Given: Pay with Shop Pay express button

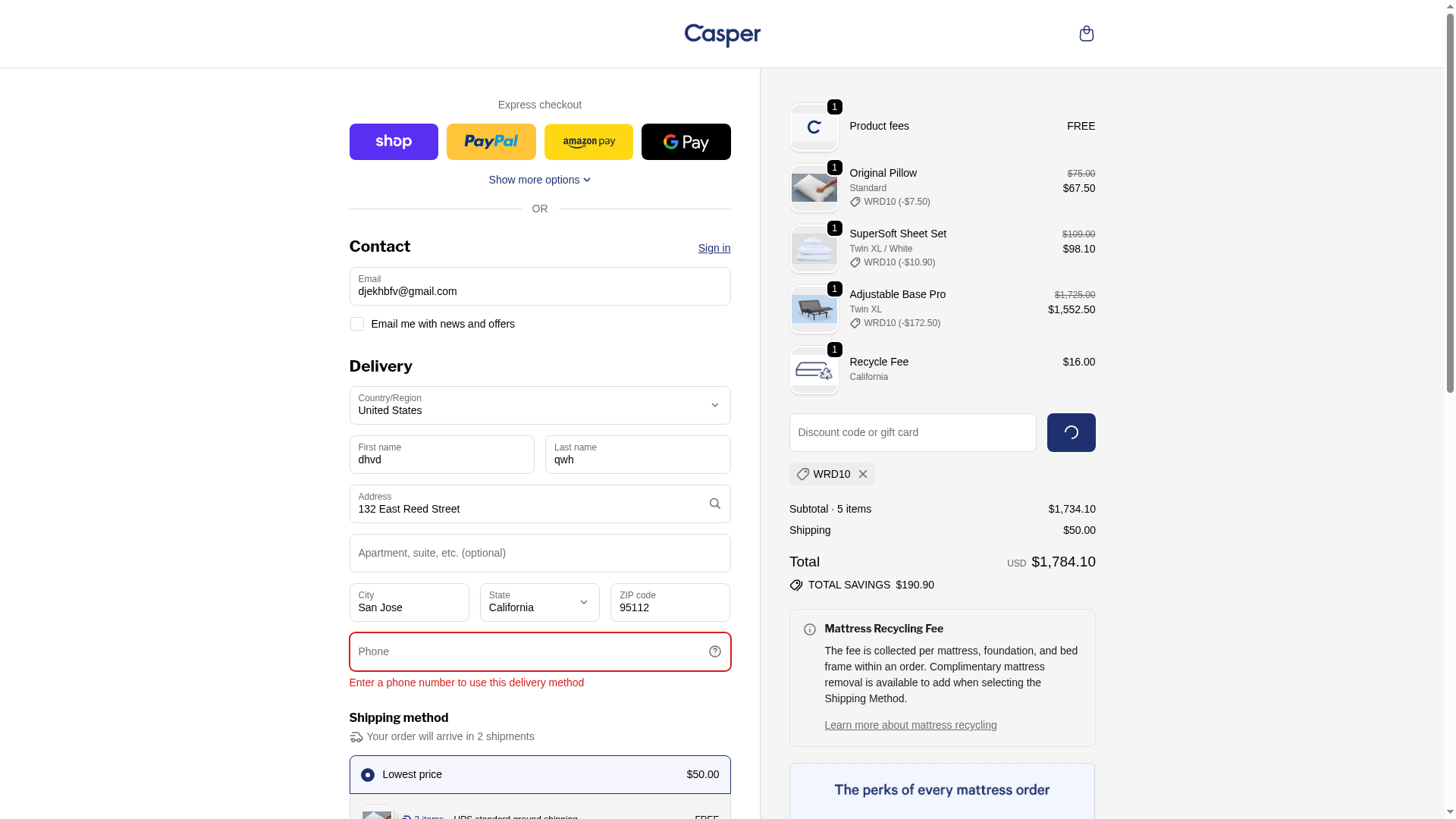Looking at the screenshot, I should coord(394,142).
